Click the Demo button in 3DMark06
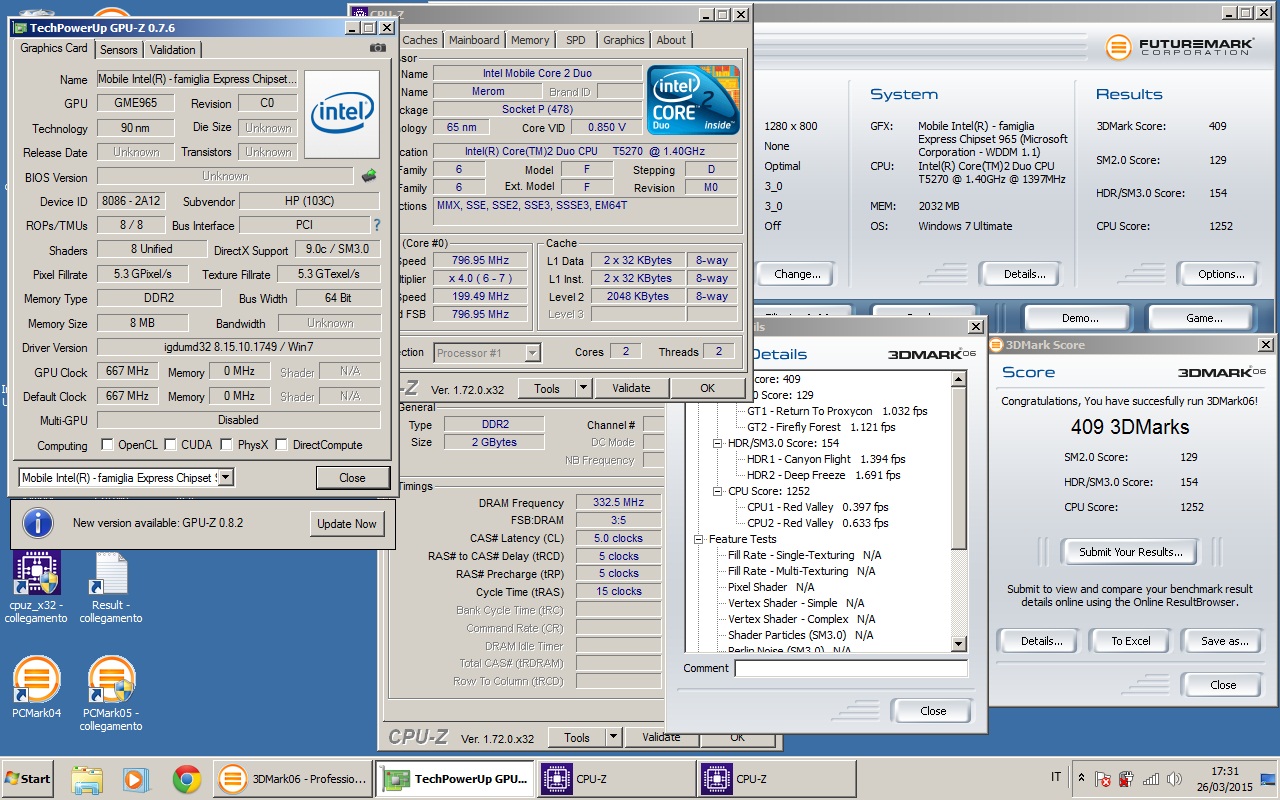 coord(1080,318)
